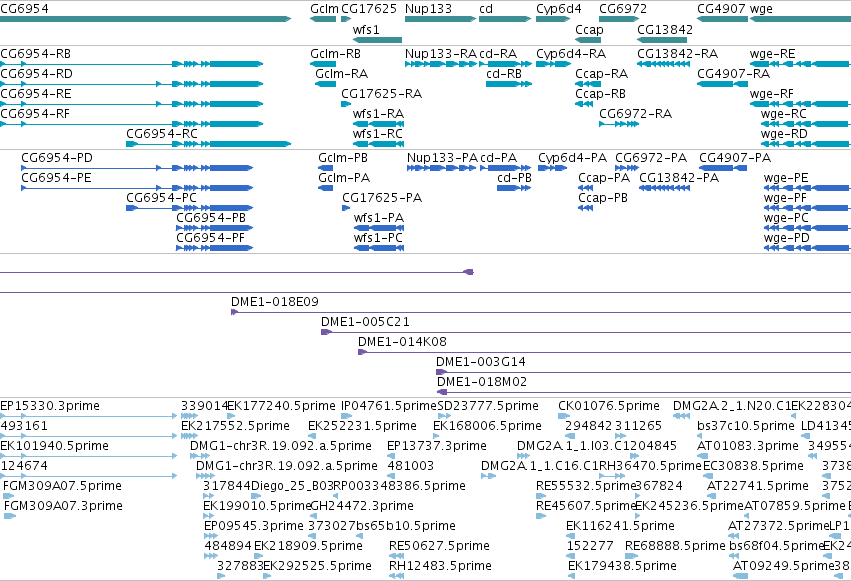Viewport: 851px width, 581px height.
Task: Click EST AT01083.3prime
Action: click(748, 446)
